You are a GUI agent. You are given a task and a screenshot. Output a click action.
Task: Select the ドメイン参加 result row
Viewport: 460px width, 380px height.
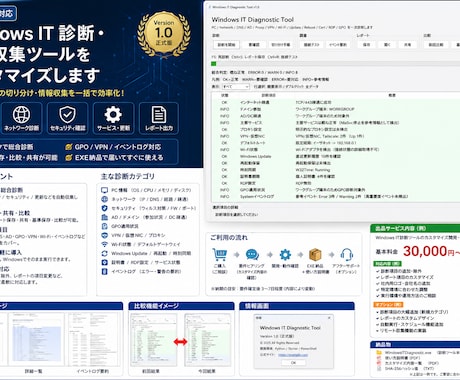coord(336,109)
